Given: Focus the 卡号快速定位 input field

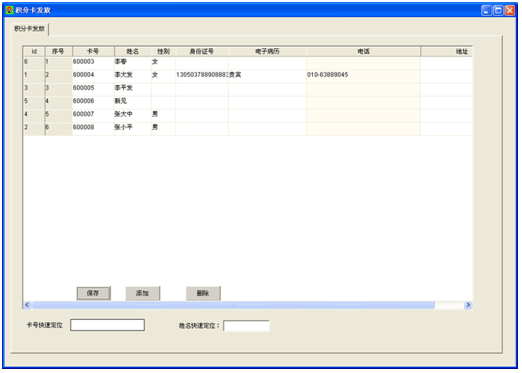Looking at the screenshot, I should 107,325.
